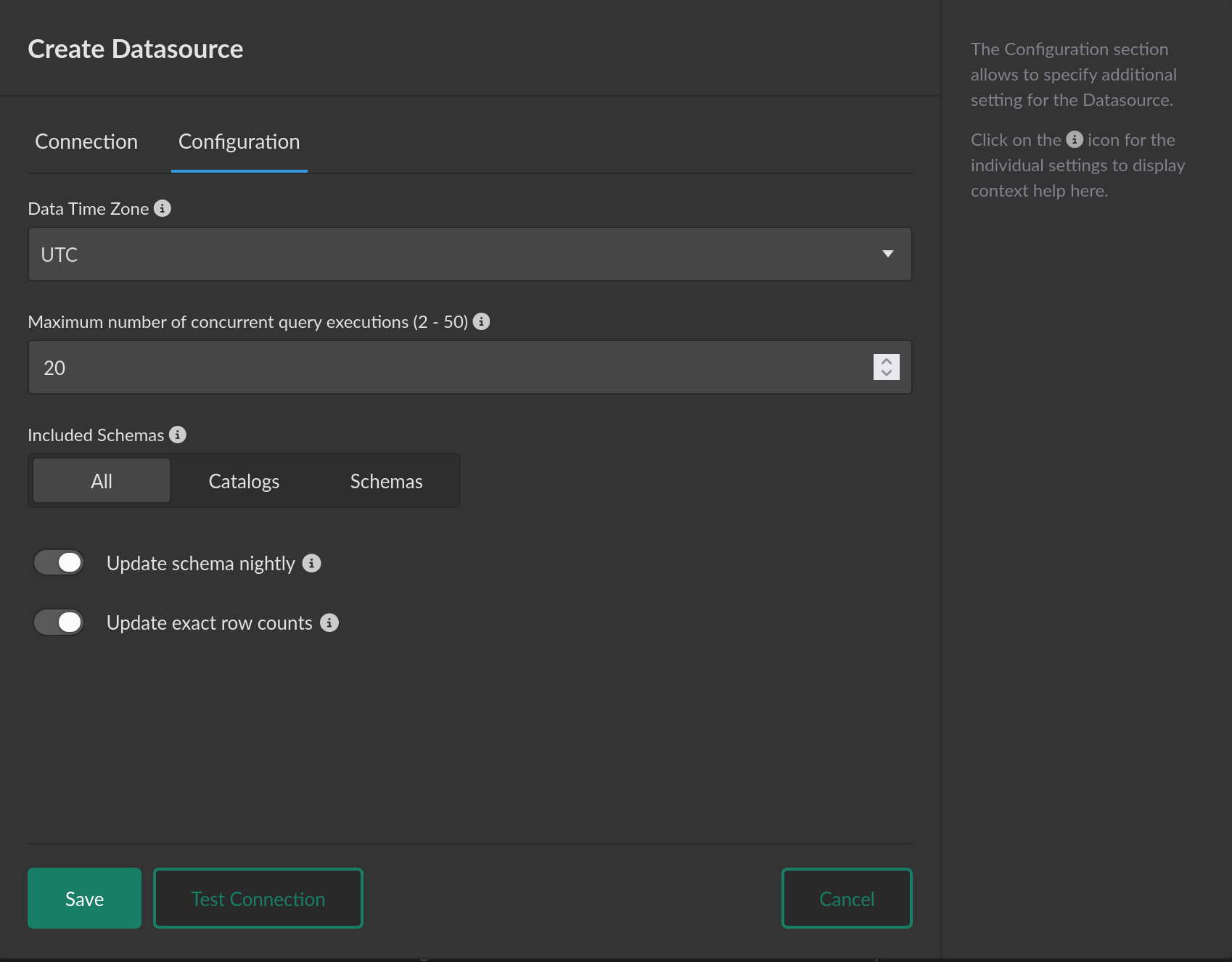Click the 'Data Time Zone' label

click(x=89, y=209)
